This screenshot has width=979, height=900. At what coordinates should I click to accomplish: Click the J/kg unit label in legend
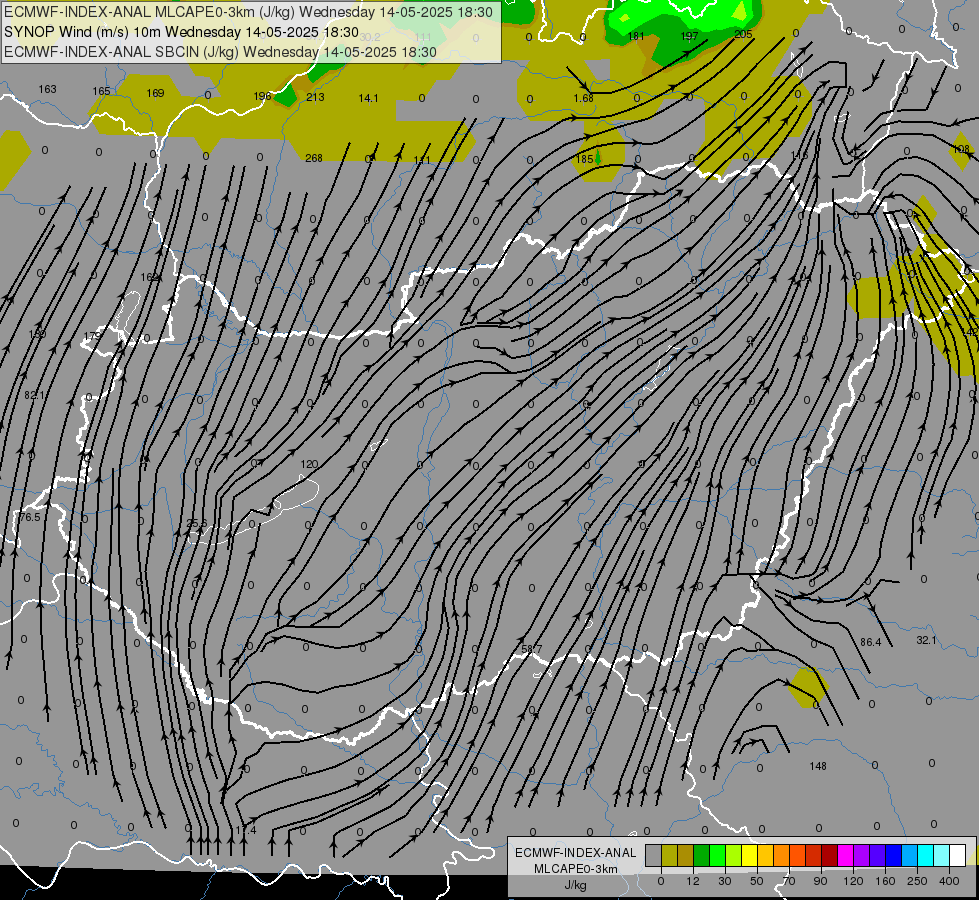(x=576, y=885)
